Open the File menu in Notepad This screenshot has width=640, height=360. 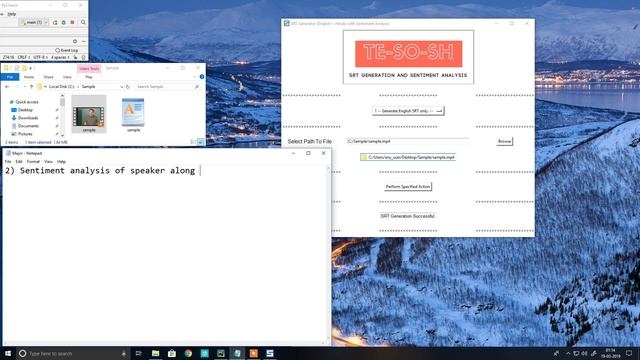(8, 162)
